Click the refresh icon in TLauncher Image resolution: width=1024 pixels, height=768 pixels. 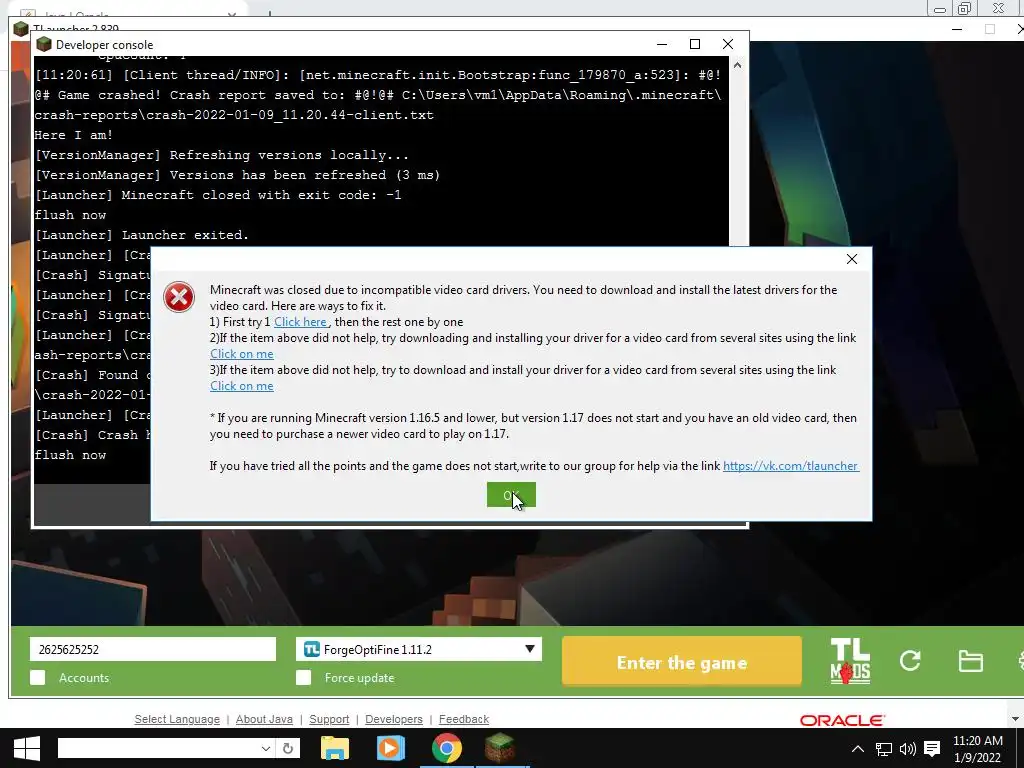pyautogui.click(x=910, y=661)
